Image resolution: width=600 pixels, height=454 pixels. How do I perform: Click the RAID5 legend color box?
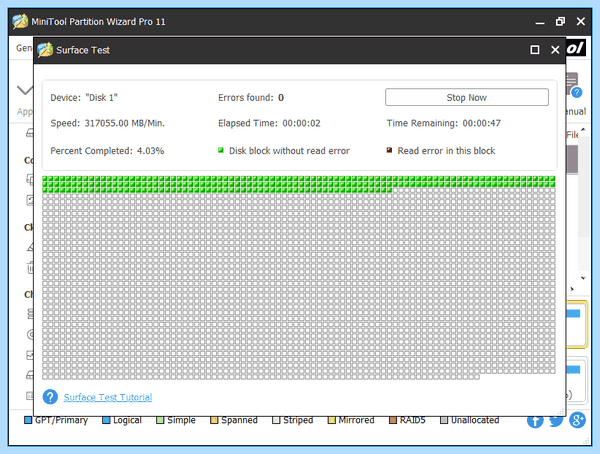[393, 420]
